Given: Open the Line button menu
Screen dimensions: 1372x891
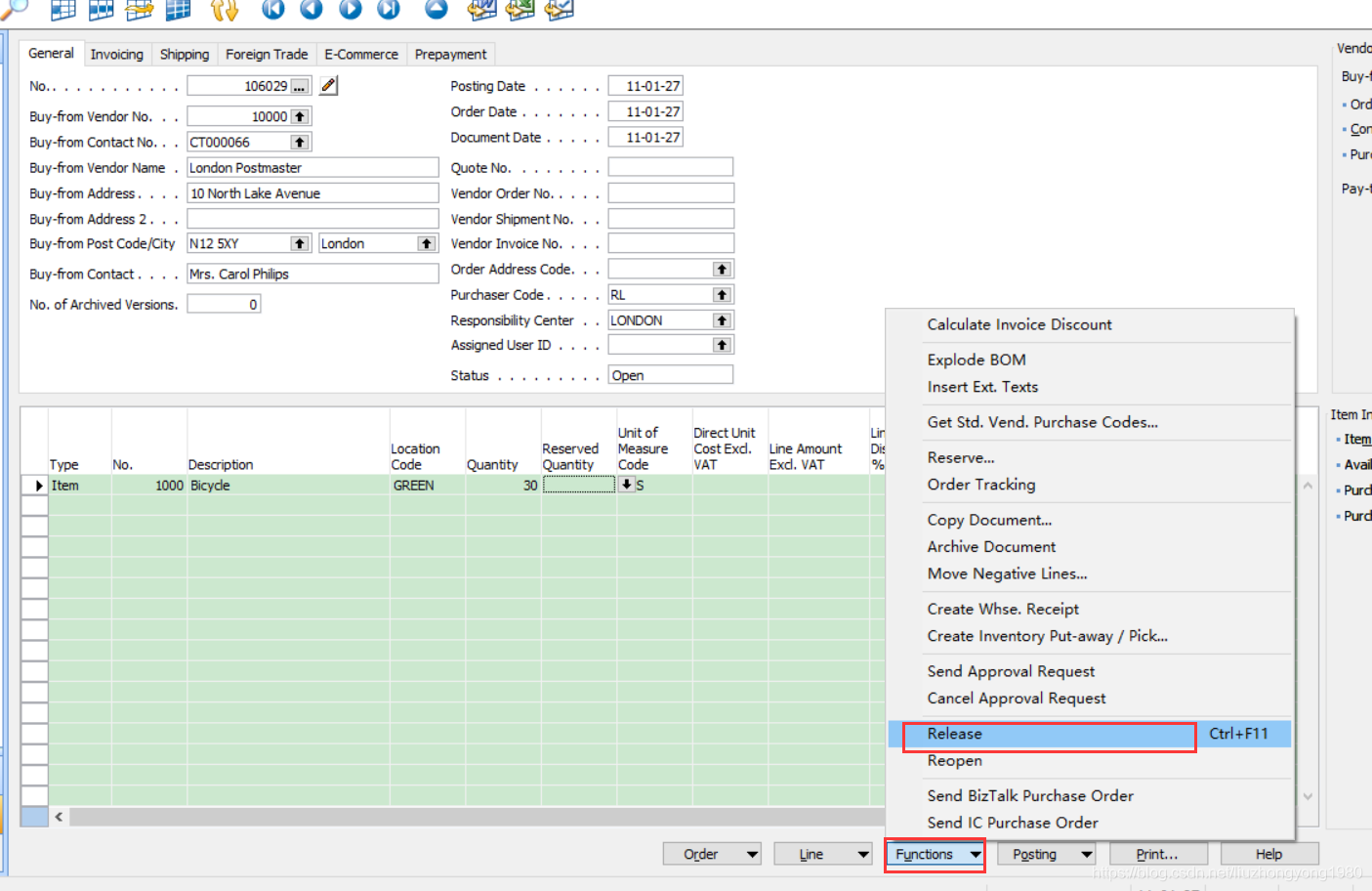Looking at the screenshot, I should [x=822, y=854].
